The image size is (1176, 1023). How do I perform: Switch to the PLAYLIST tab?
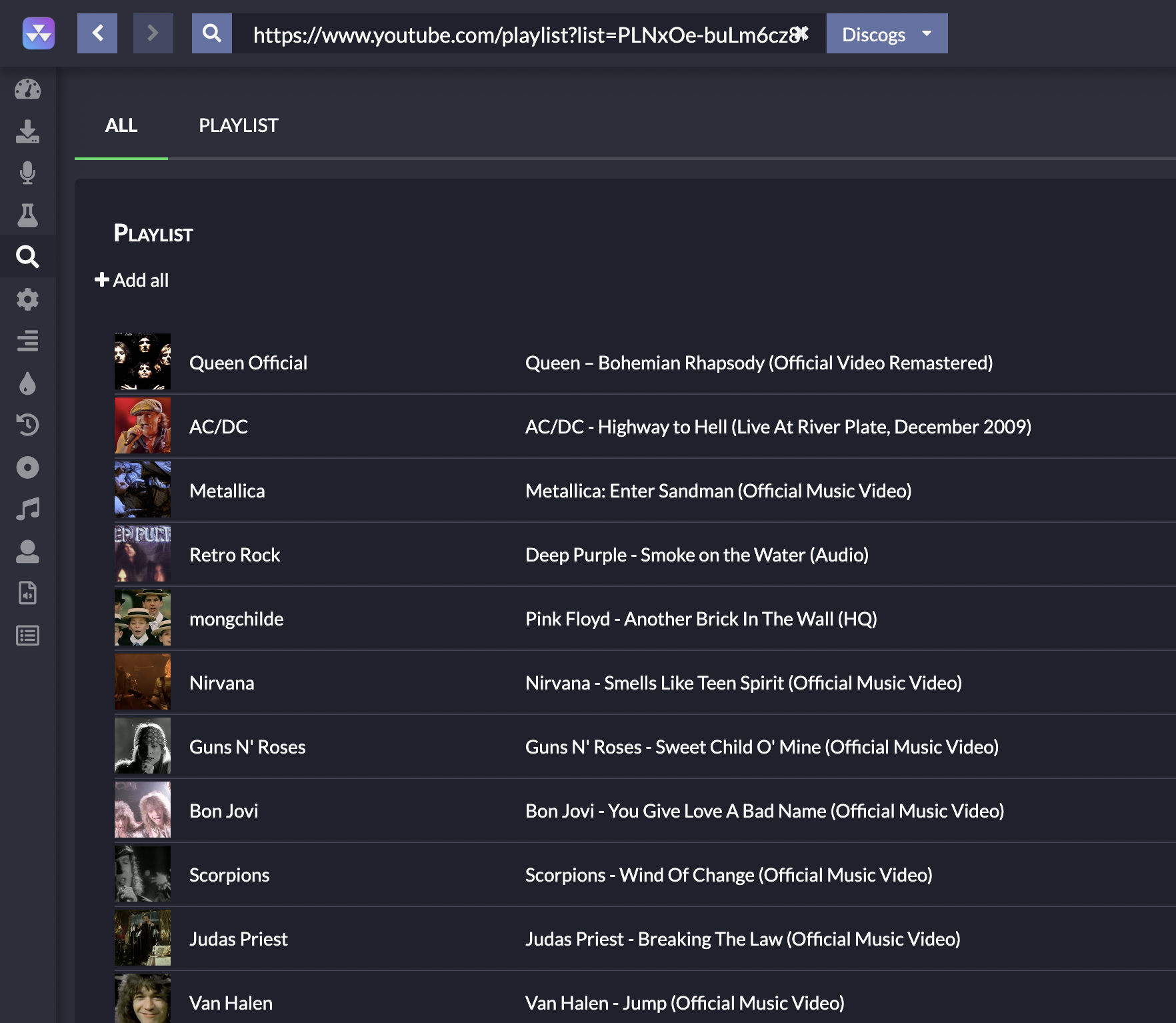point(239,125)
